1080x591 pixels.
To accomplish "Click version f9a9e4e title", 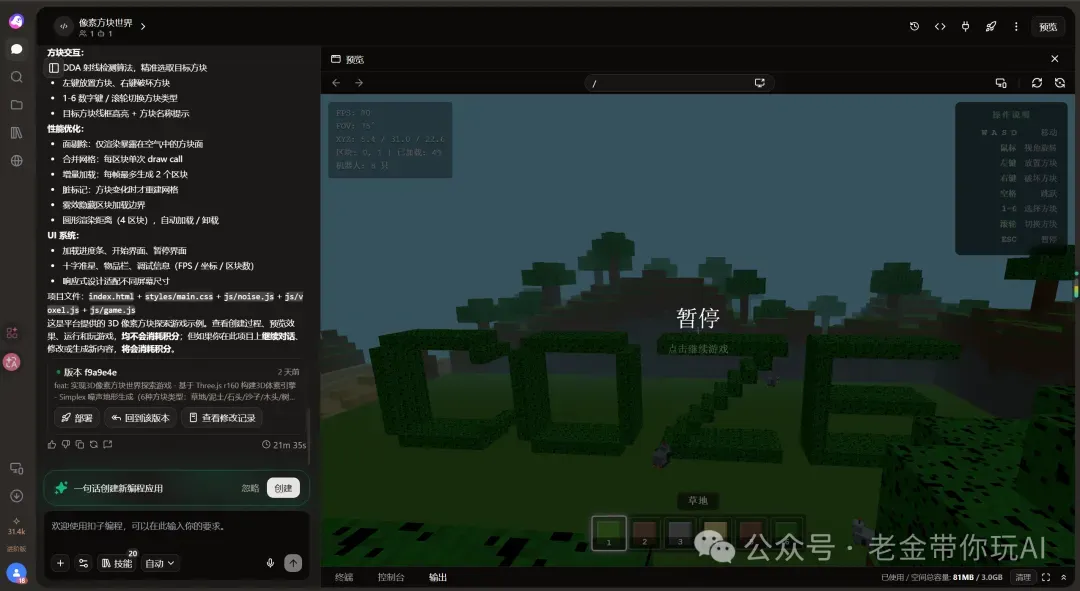I will click(90, 372).
